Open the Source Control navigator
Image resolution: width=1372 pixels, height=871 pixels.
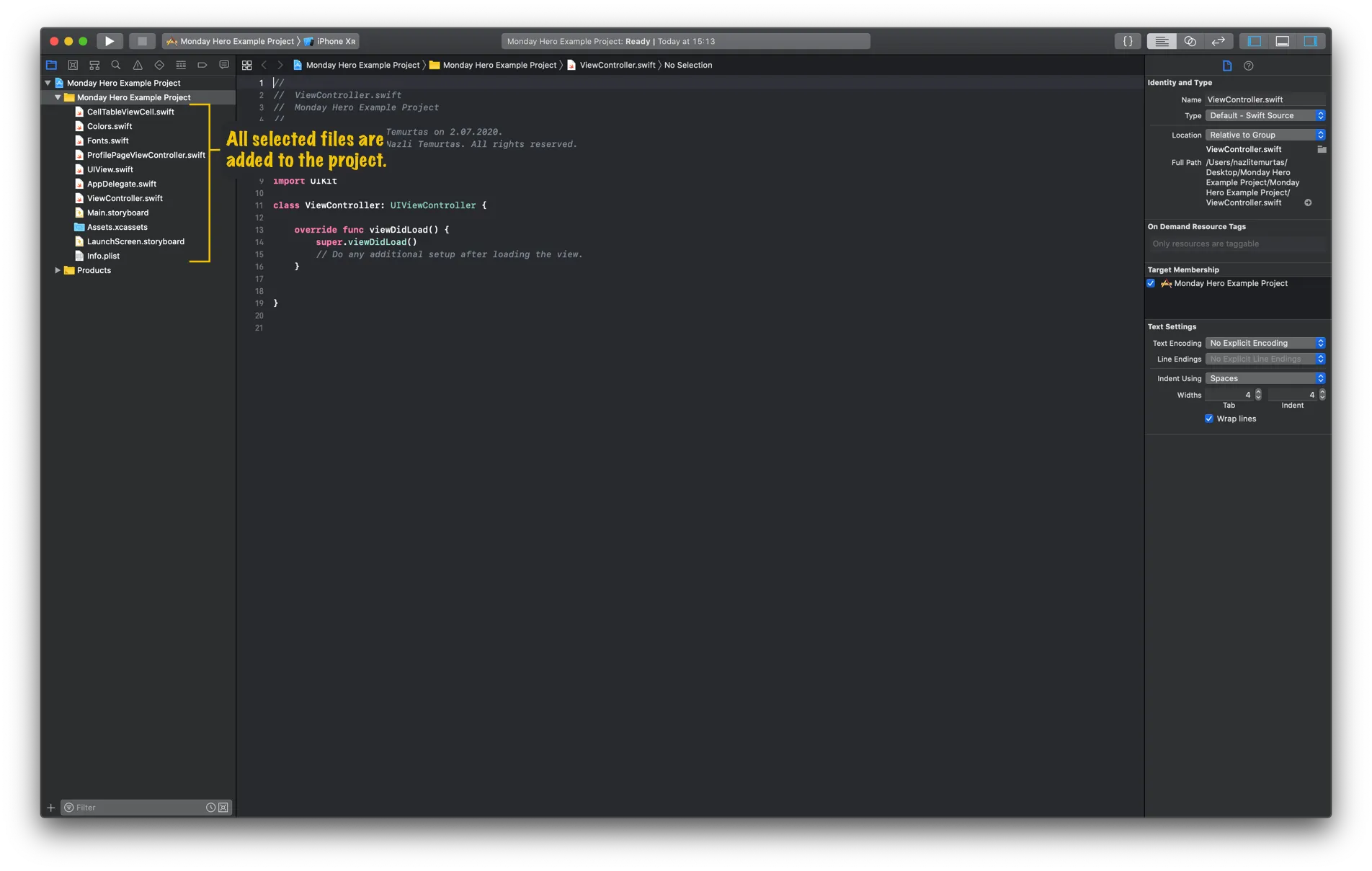(x=73, y=65)
